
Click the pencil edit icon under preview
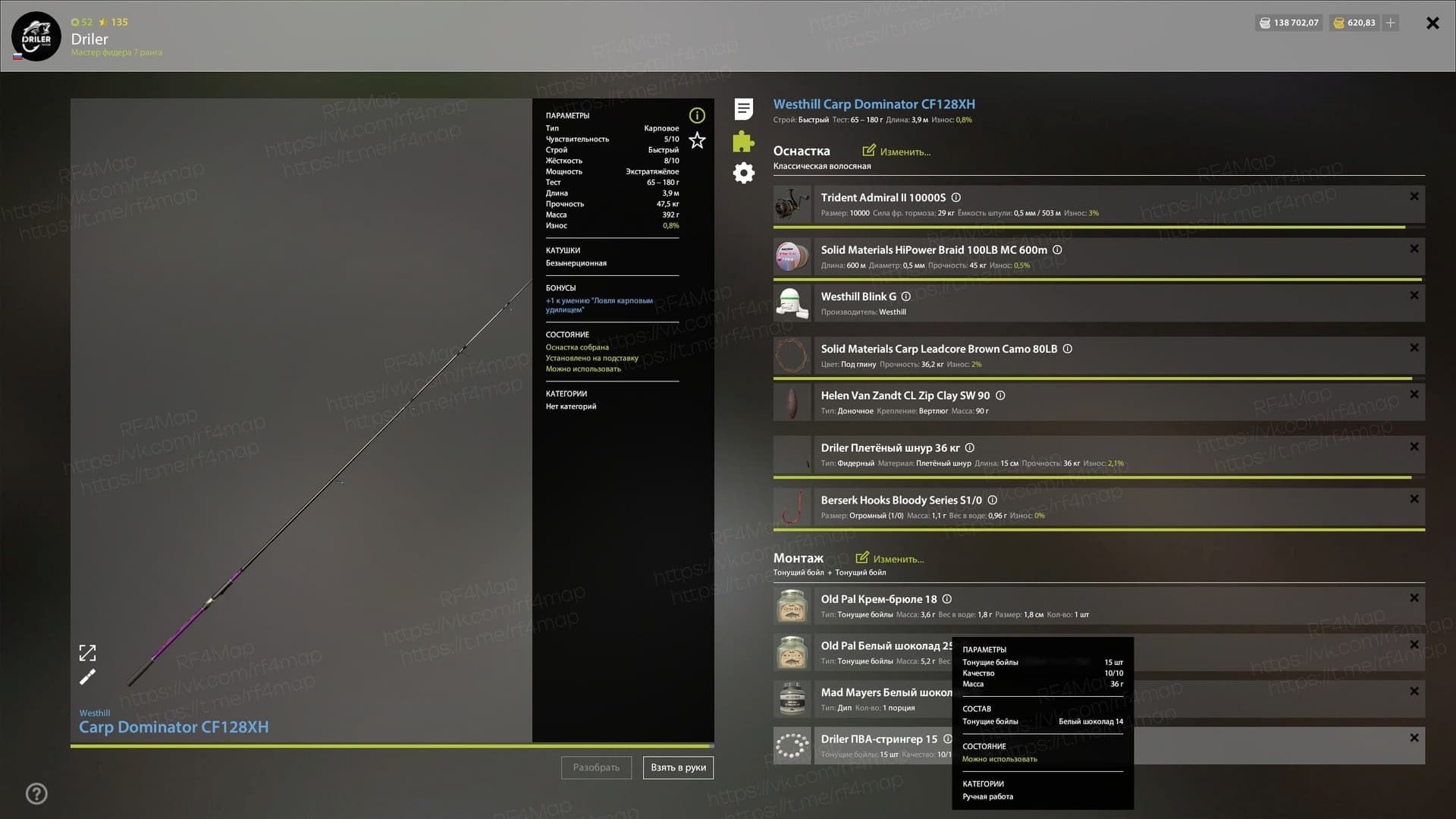coord(88,676)
